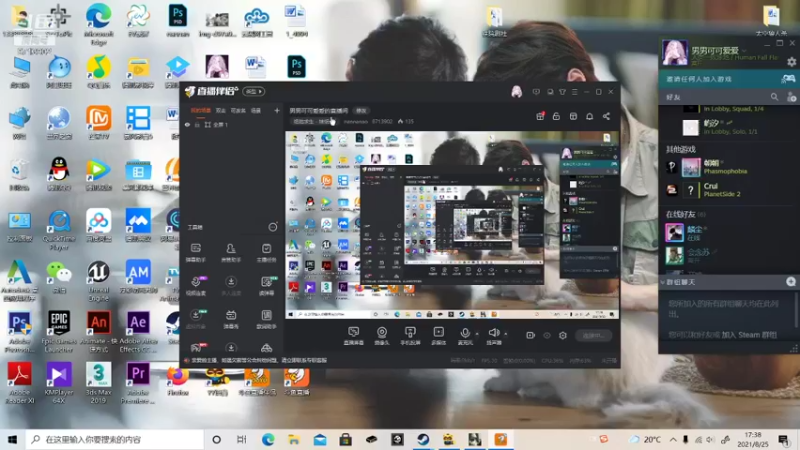The width and height of the screenshot is (800, 450).
Task: Switch to the first scene tab highlighted orange
Action: 201,110
